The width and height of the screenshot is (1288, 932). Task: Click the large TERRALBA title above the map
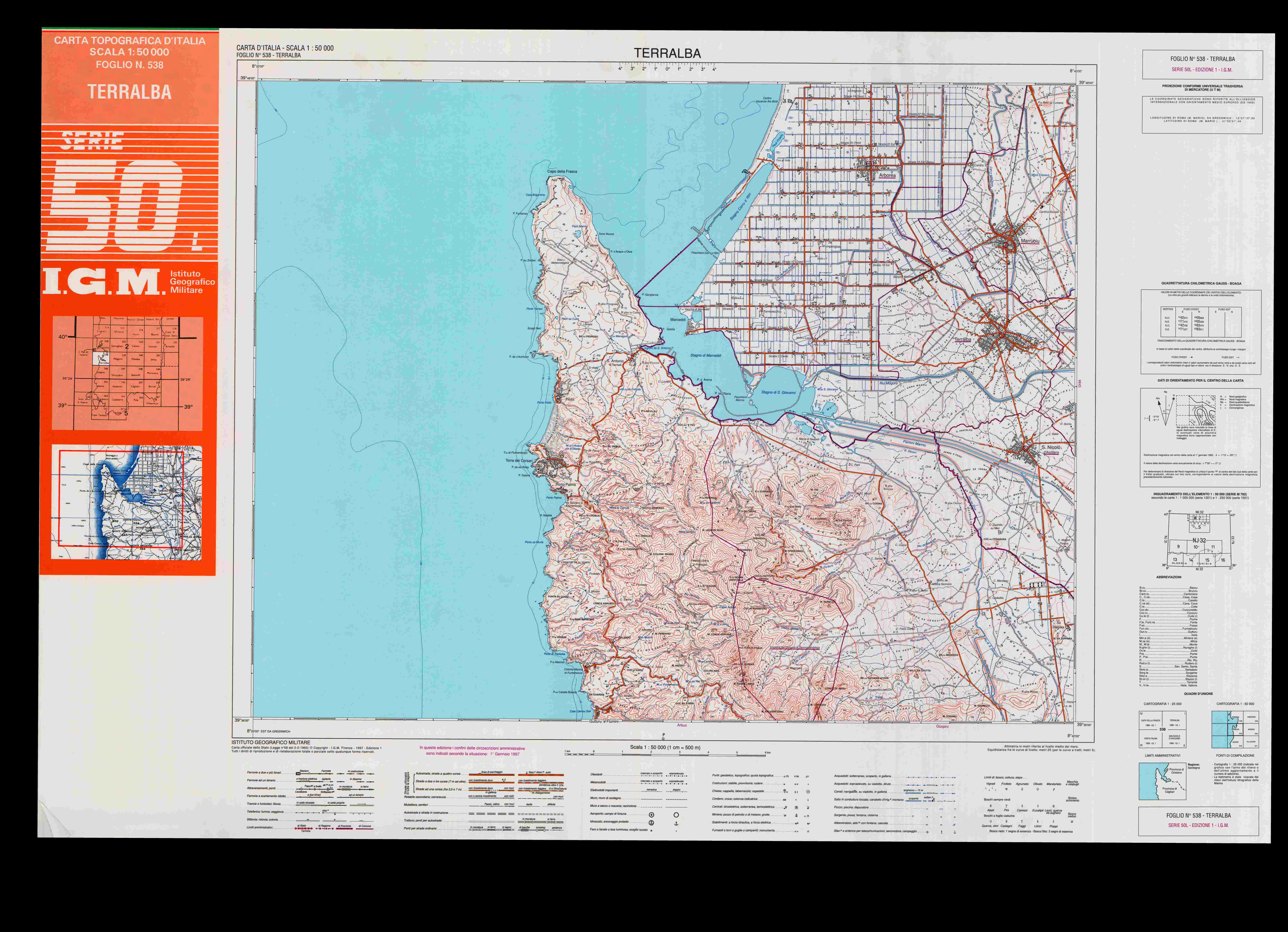coord(667,53)
